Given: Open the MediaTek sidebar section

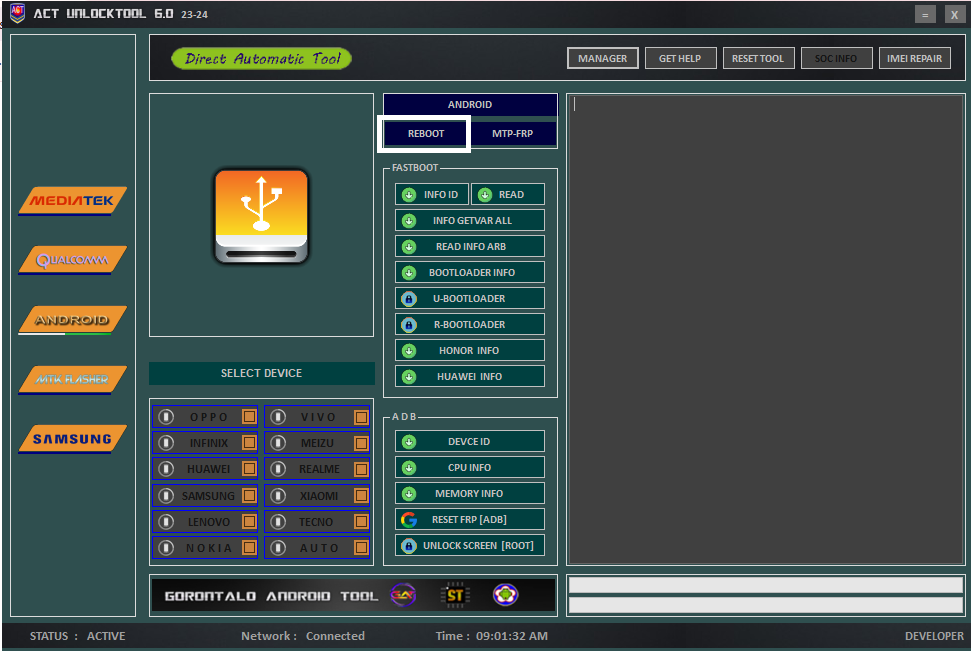Looking at the screenshot, I should pyautogui.click(x=72, y=201).
